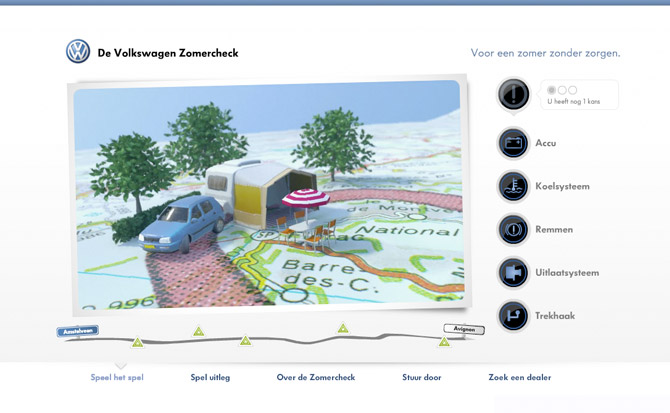This screenshot has height=413, width=670.
Task: Select the first triangle route marker
Action: (x=137, y=342)
